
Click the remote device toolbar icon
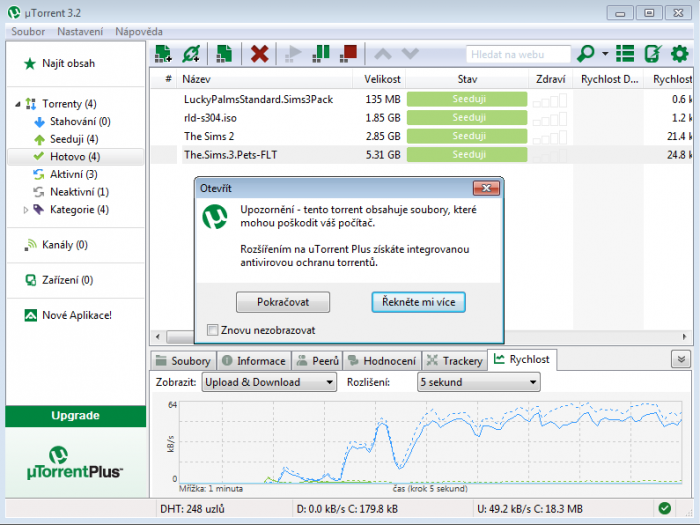coord(653,54)
